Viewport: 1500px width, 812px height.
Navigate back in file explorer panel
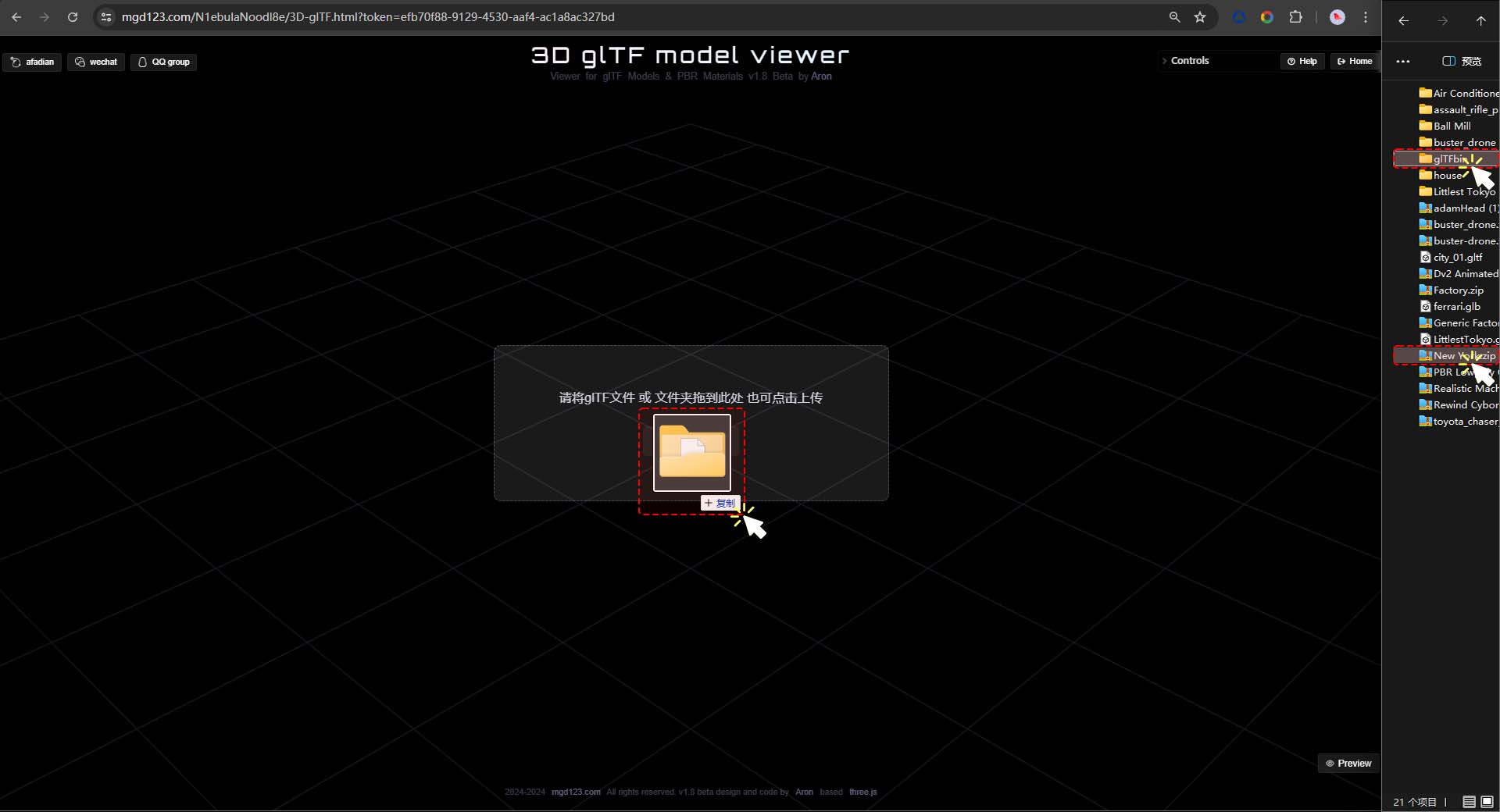pos(1404,21)
